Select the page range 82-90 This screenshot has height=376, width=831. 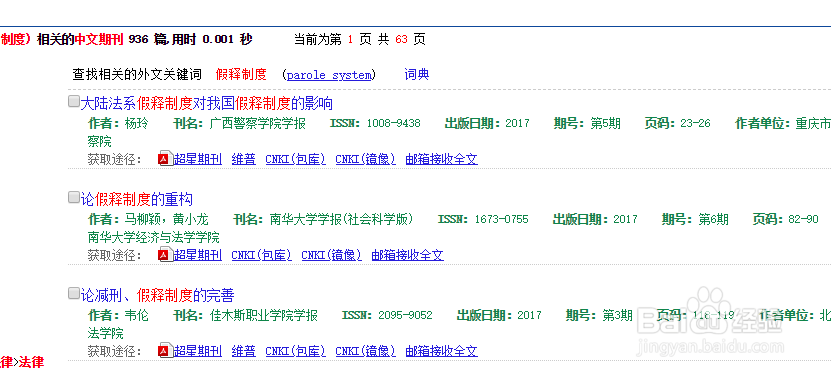pyautogui.click(x=803, y=219)
